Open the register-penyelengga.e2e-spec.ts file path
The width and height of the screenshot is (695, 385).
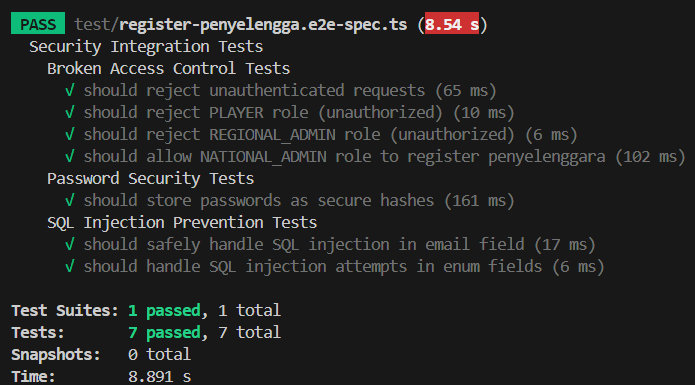click(x=241, y=24)
